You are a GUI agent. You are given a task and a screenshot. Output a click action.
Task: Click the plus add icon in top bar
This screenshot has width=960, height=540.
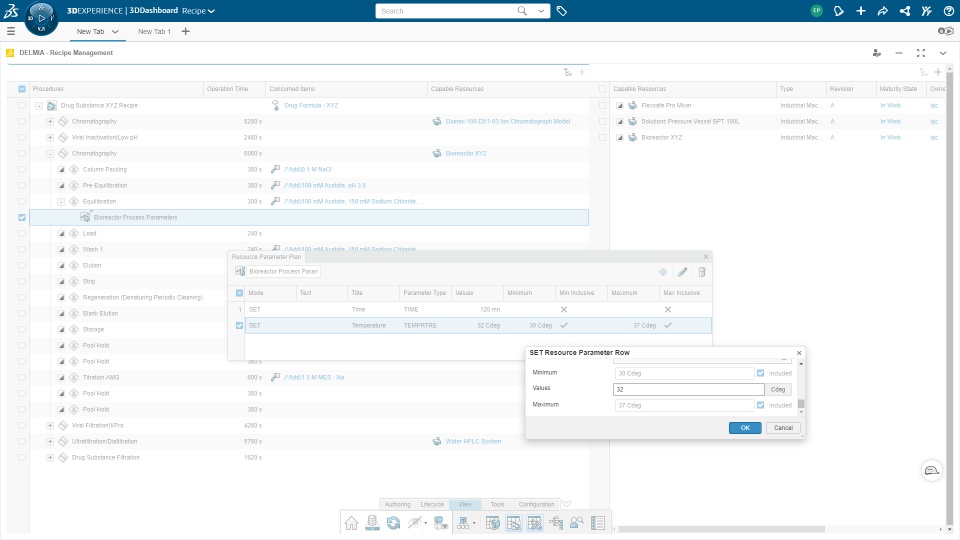click(x=861, y=11)
